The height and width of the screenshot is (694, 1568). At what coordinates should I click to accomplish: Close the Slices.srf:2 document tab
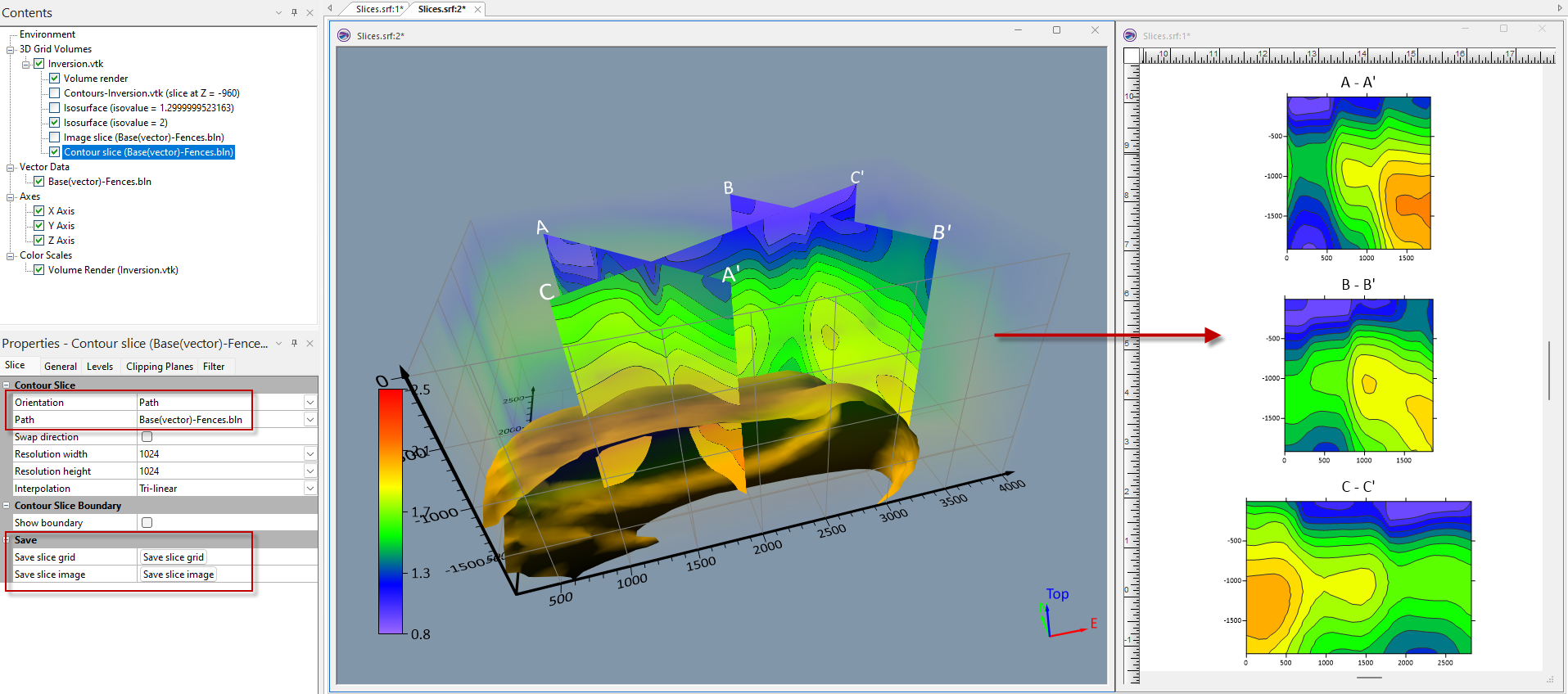[x=477, y=9]
